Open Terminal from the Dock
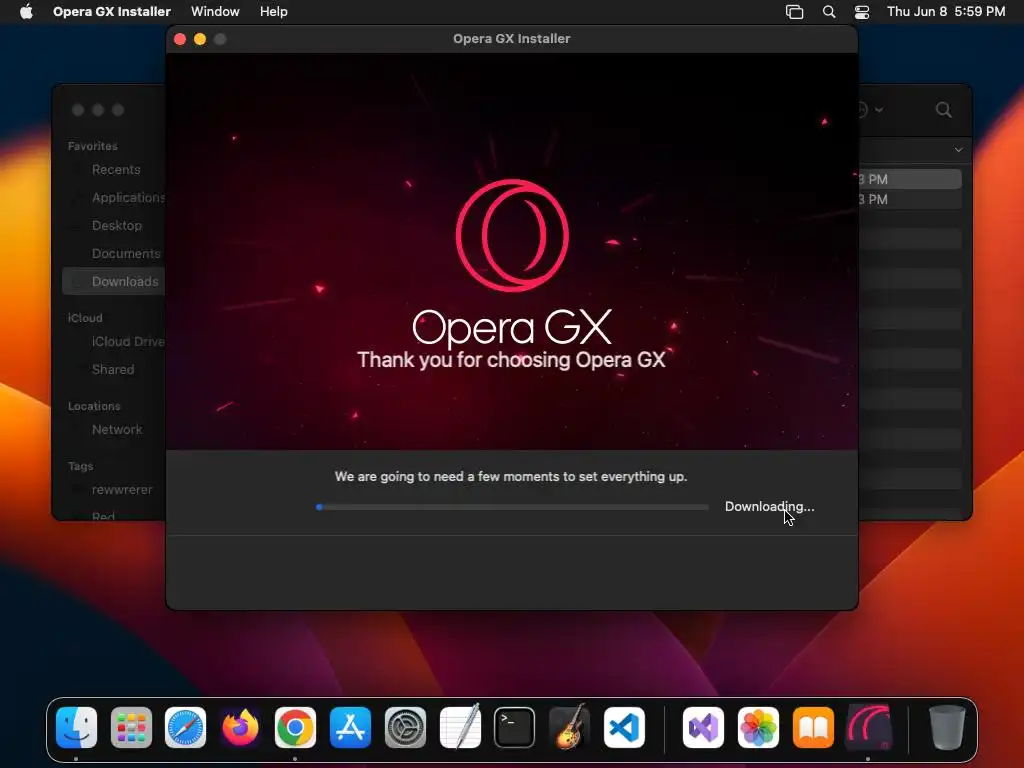This screenshot has height=768, width=1024. tap(515, 728)
